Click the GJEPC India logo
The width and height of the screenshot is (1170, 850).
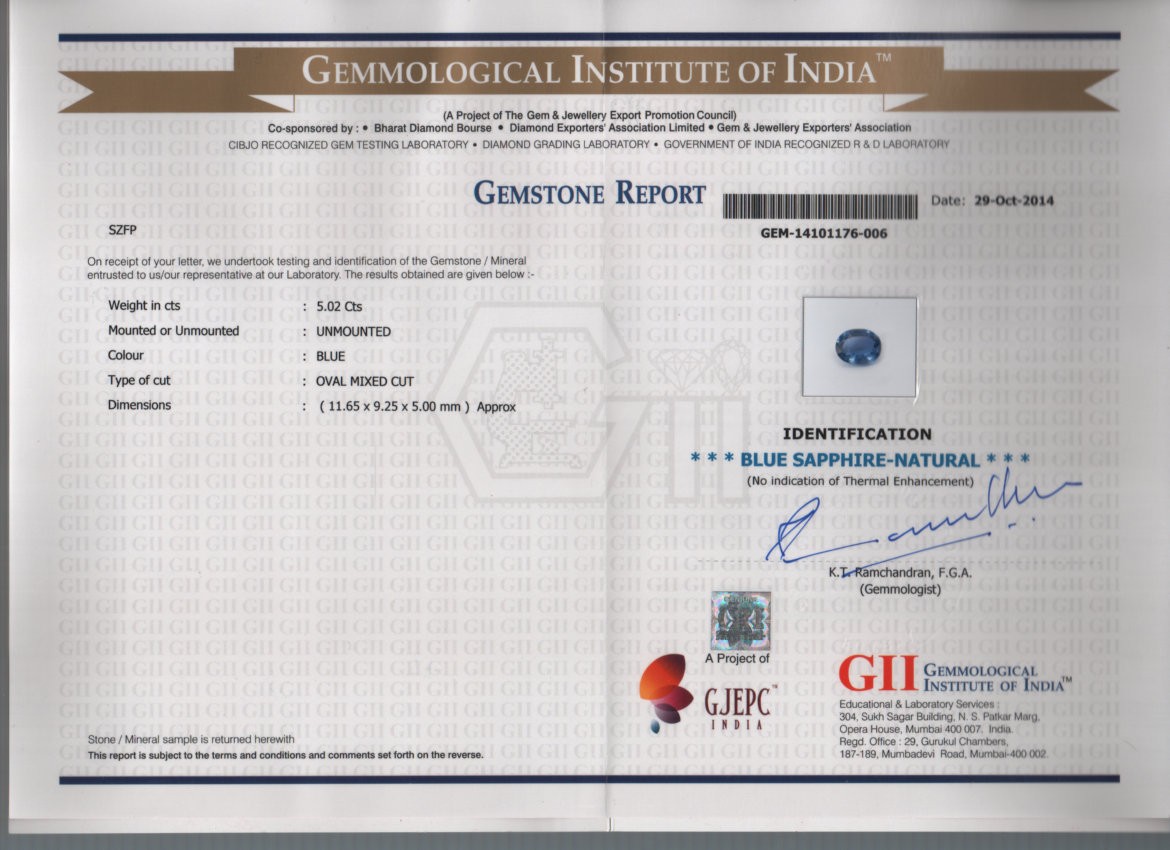[707, 695]
